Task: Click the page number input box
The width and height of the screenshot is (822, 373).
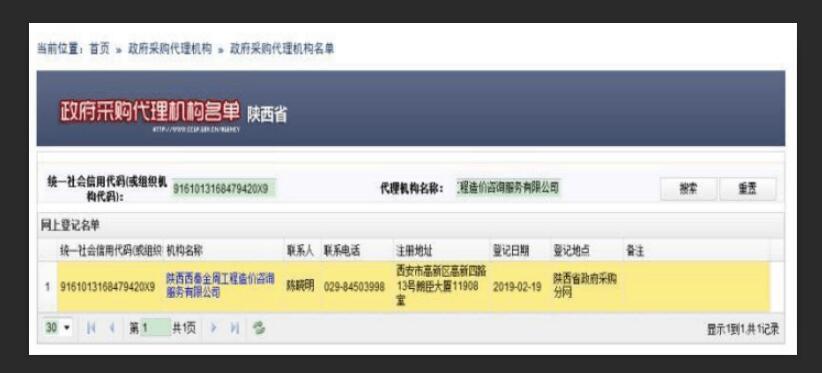Action: (156, 328)
